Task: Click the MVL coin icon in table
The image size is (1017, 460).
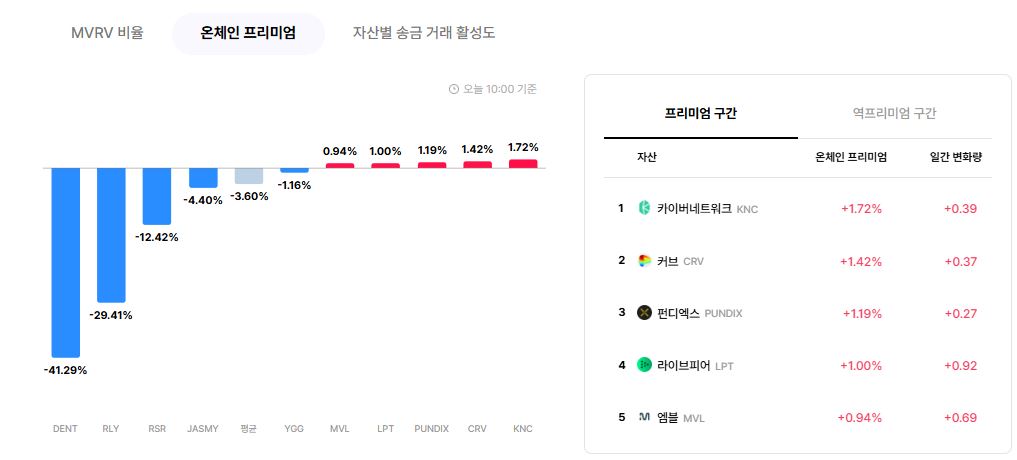Action: pos(644,417)
